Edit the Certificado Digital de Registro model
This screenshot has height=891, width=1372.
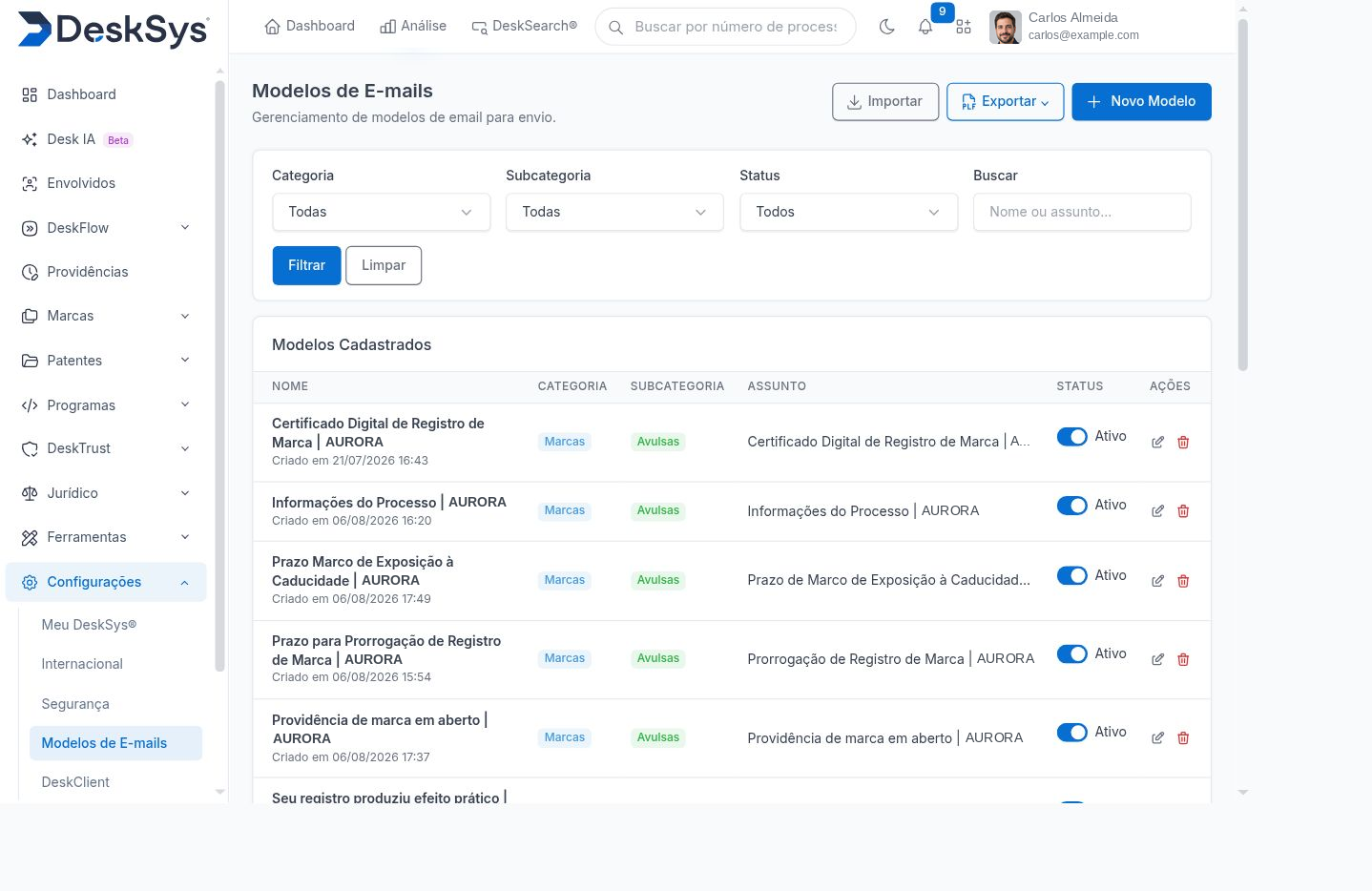pyautogui.click(x=1157, y=442)
